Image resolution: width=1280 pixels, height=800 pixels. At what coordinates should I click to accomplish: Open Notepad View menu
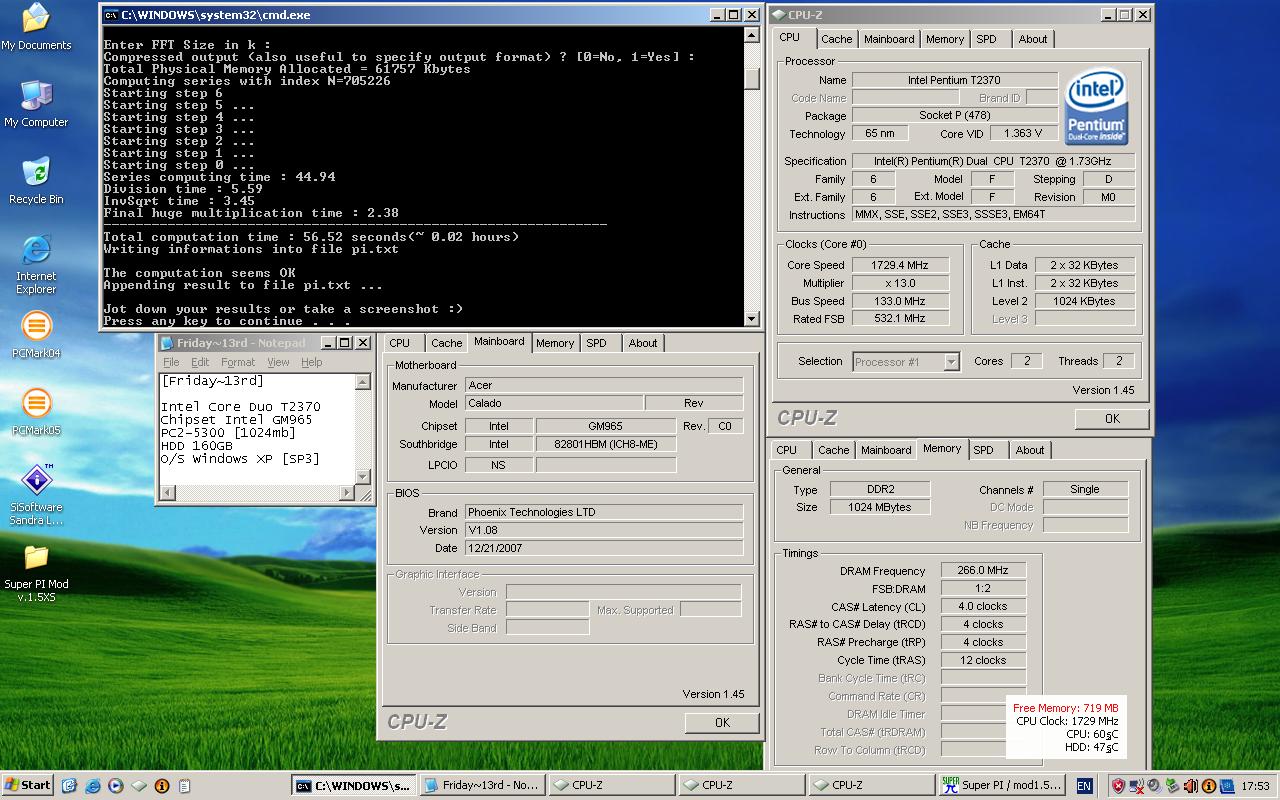[x=278, y=362]
